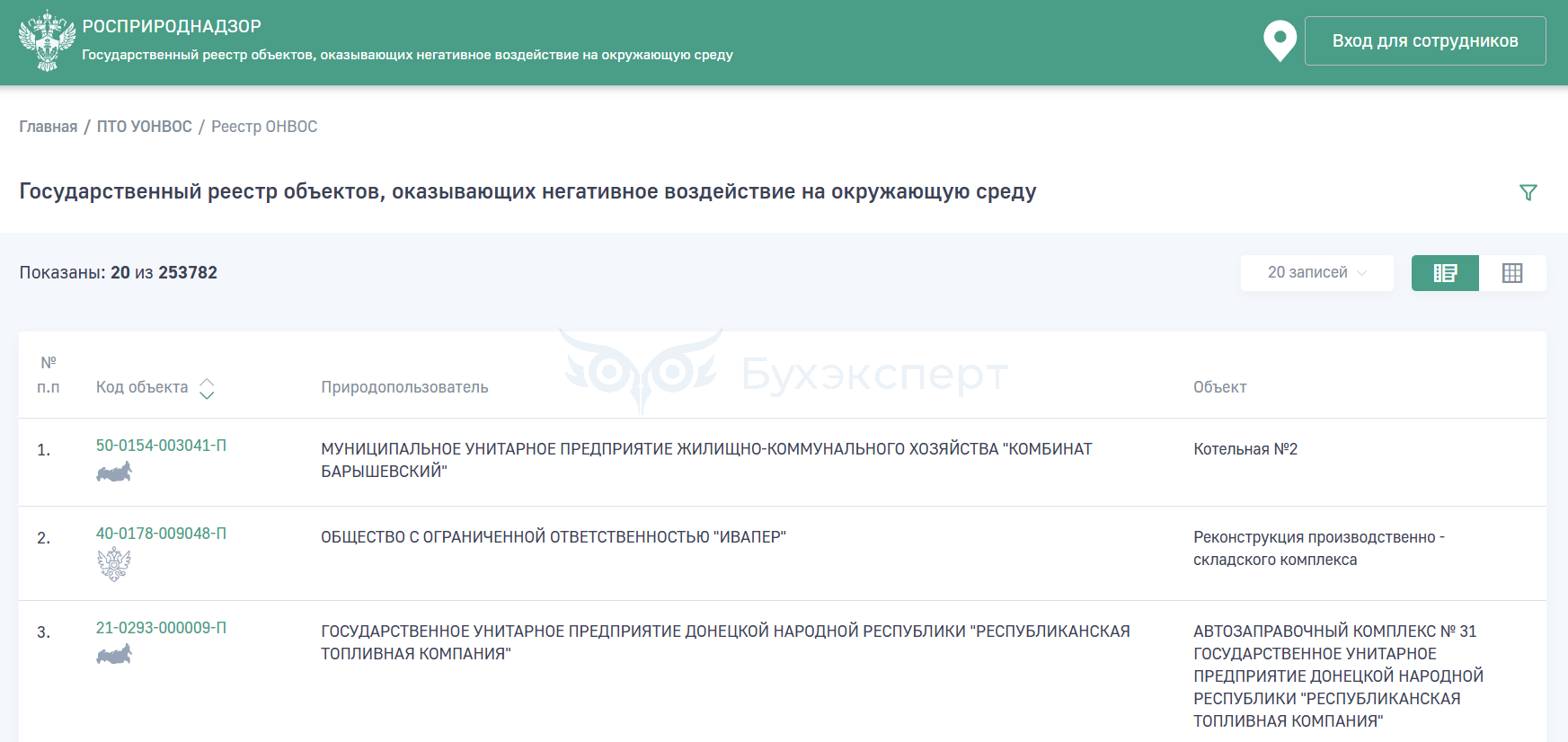Open the map location pin icon
Image resolution: width=1568 pixels, height=742 pixels.
pos(1280,41)
